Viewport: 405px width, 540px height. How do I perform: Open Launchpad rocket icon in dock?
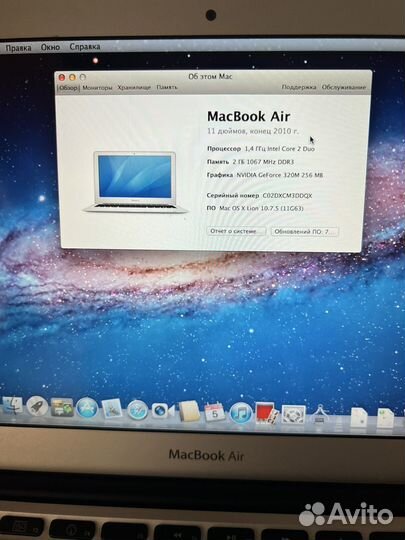point(37,406)
